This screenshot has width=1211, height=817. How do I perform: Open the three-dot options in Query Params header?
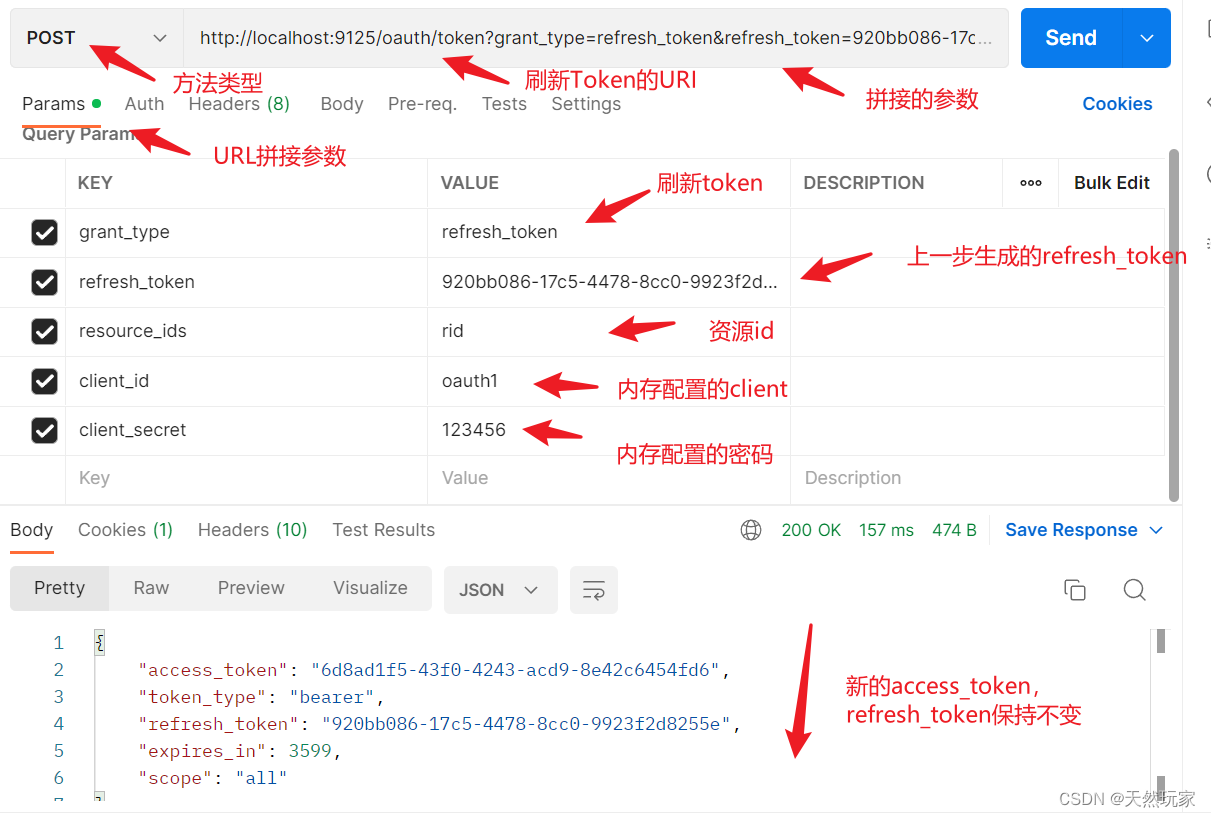[x=1030, y=183]
